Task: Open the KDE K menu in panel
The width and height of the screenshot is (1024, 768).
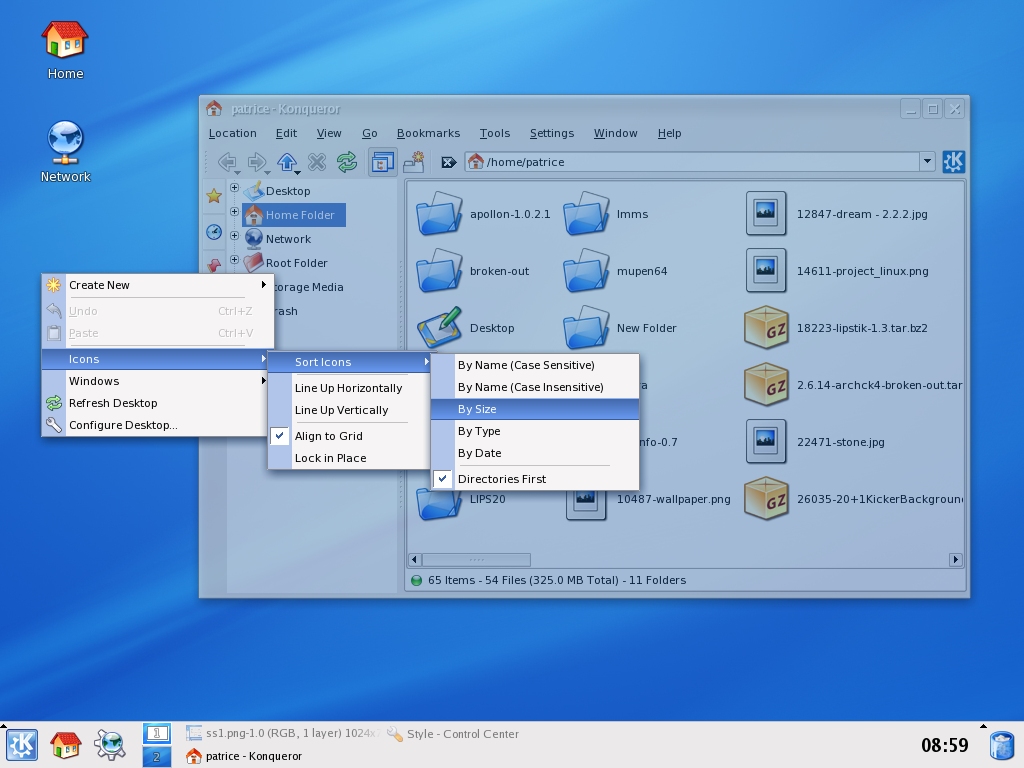Action: pos(22,744)
